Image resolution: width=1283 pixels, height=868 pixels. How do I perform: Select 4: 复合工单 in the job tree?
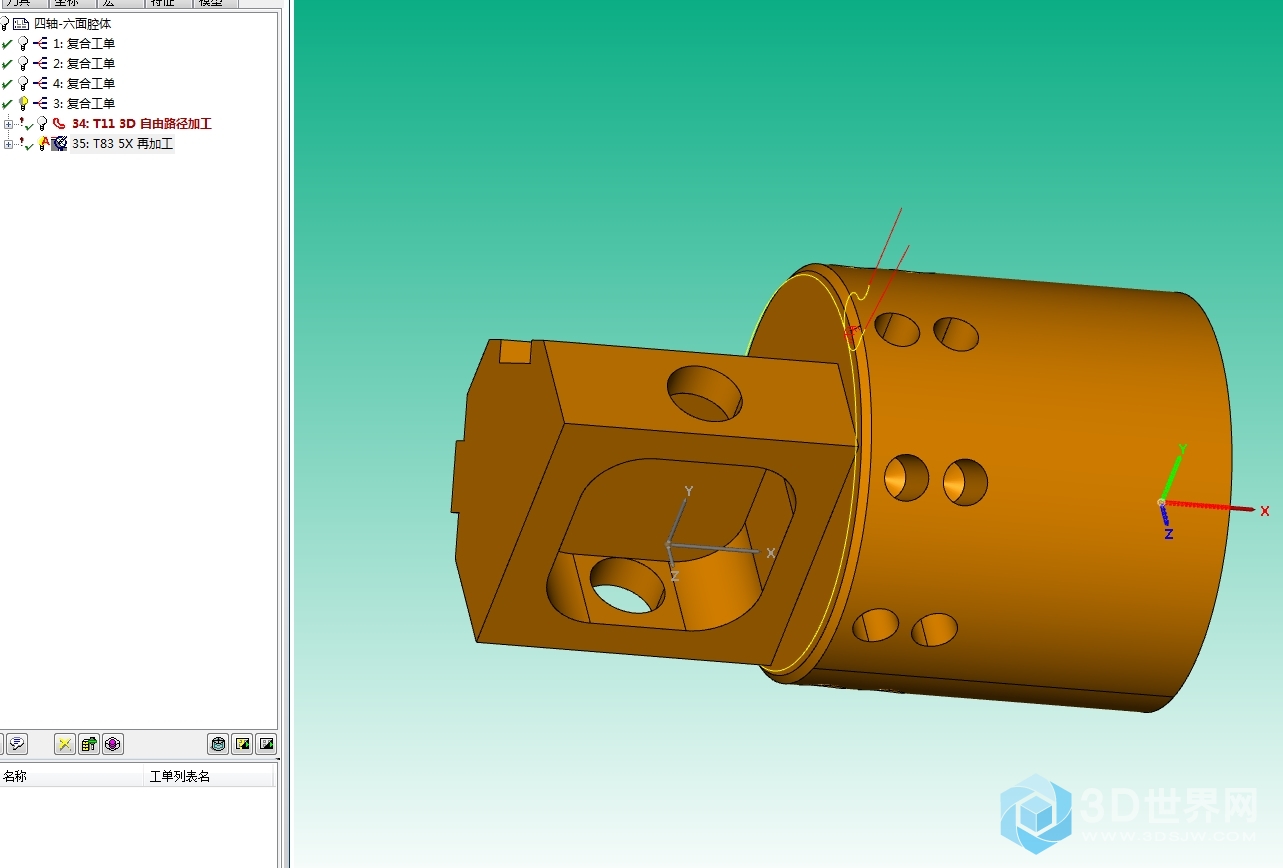click(x=84, y=83)
